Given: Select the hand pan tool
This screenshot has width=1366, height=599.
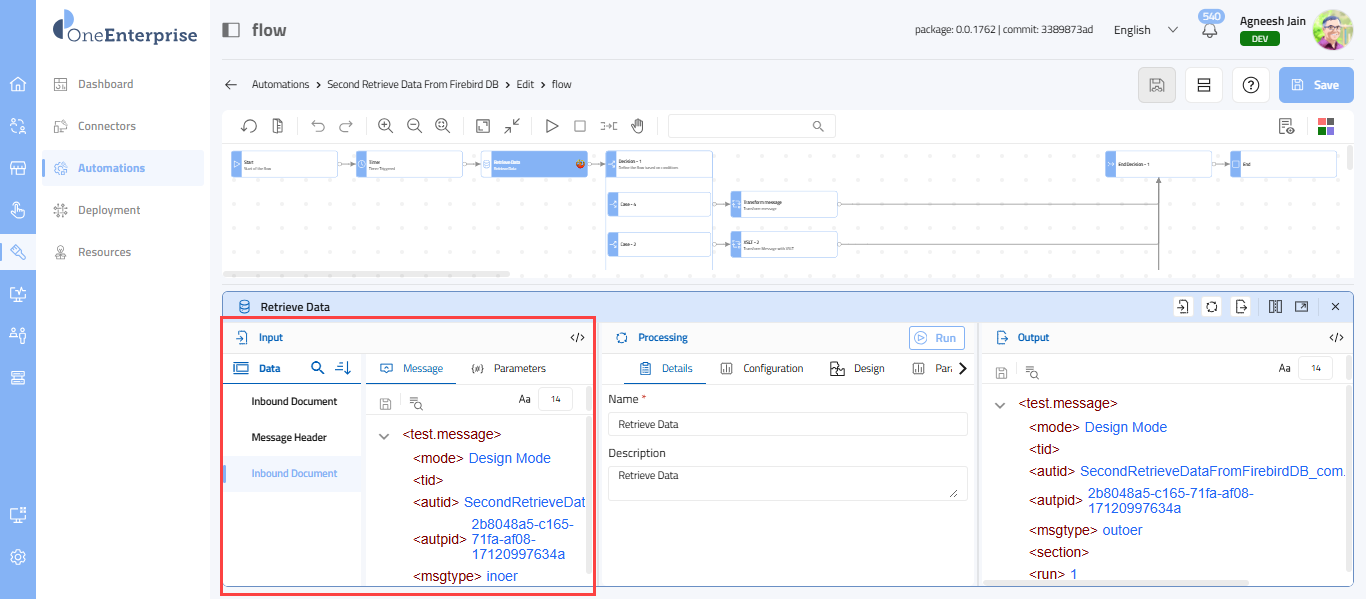Looking at the screenshot, I should [x=637, y=126].
